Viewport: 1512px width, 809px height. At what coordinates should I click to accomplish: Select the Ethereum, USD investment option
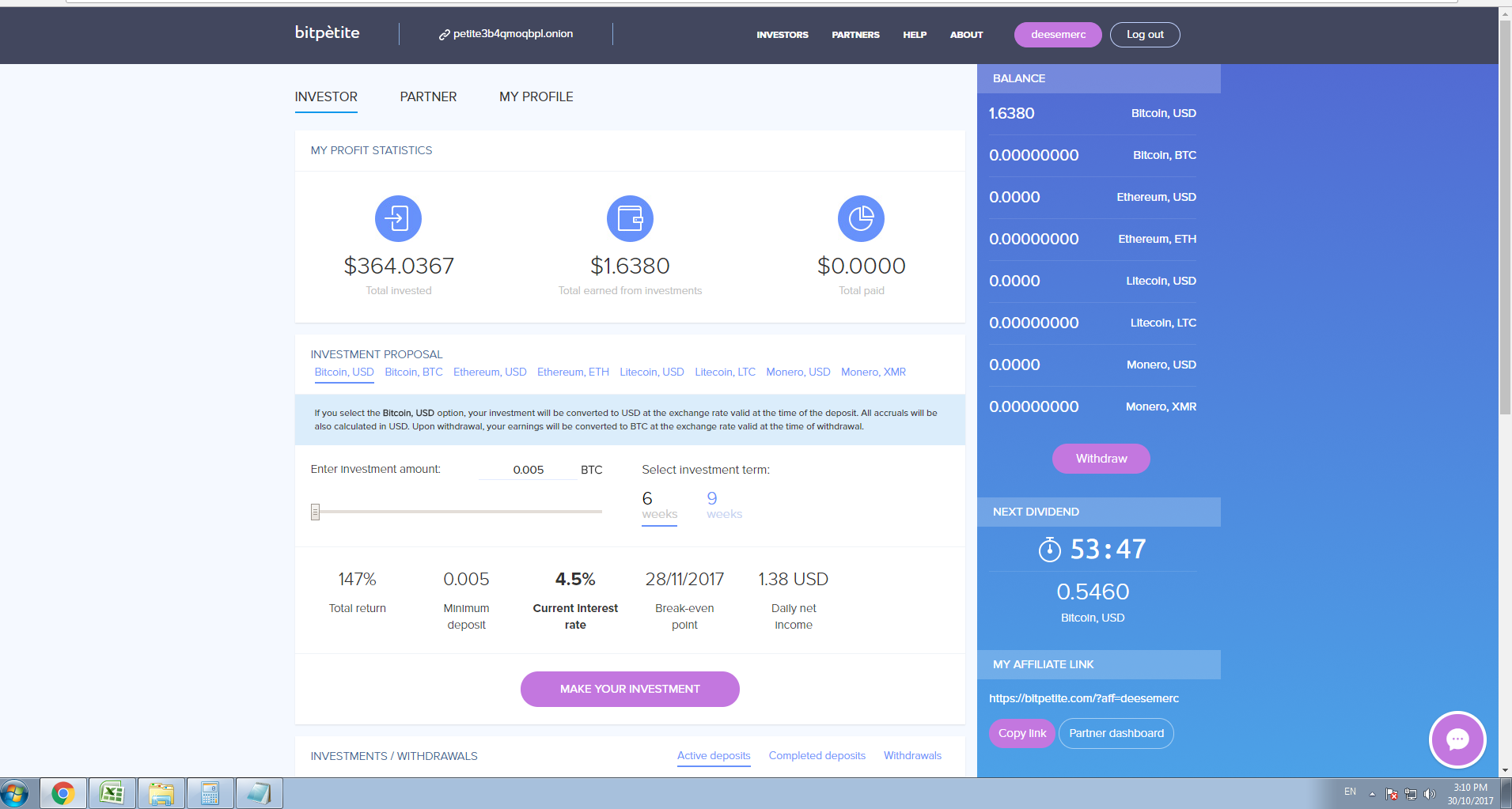490,372
